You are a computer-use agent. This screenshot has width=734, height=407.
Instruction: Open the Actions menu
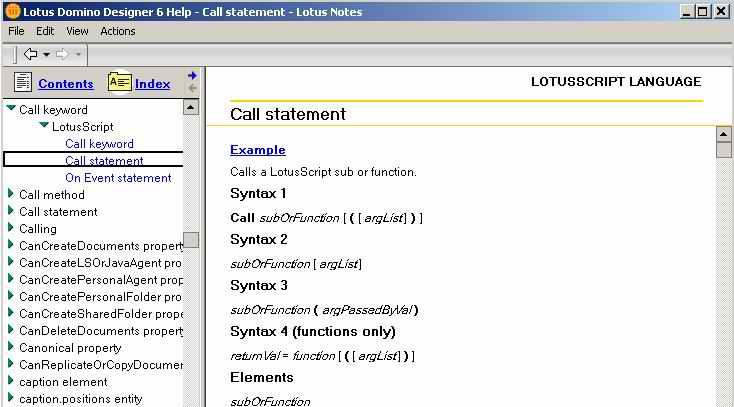click(x=117, y=31)
